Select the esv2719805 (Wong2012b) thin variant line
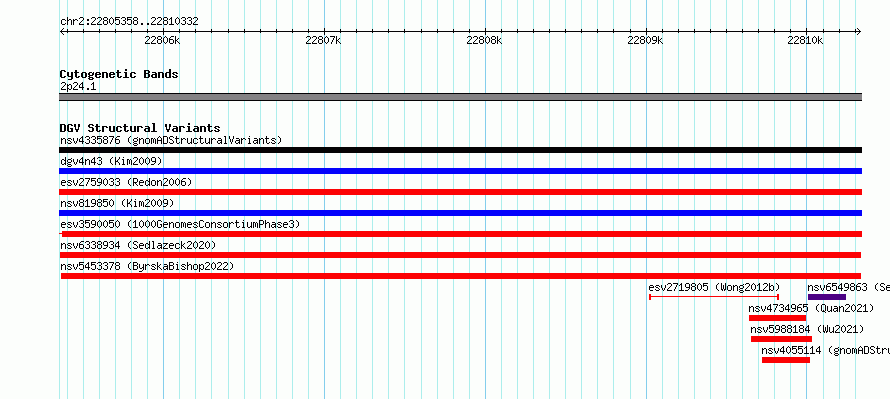Screen dimensions: 890x399 714,297
